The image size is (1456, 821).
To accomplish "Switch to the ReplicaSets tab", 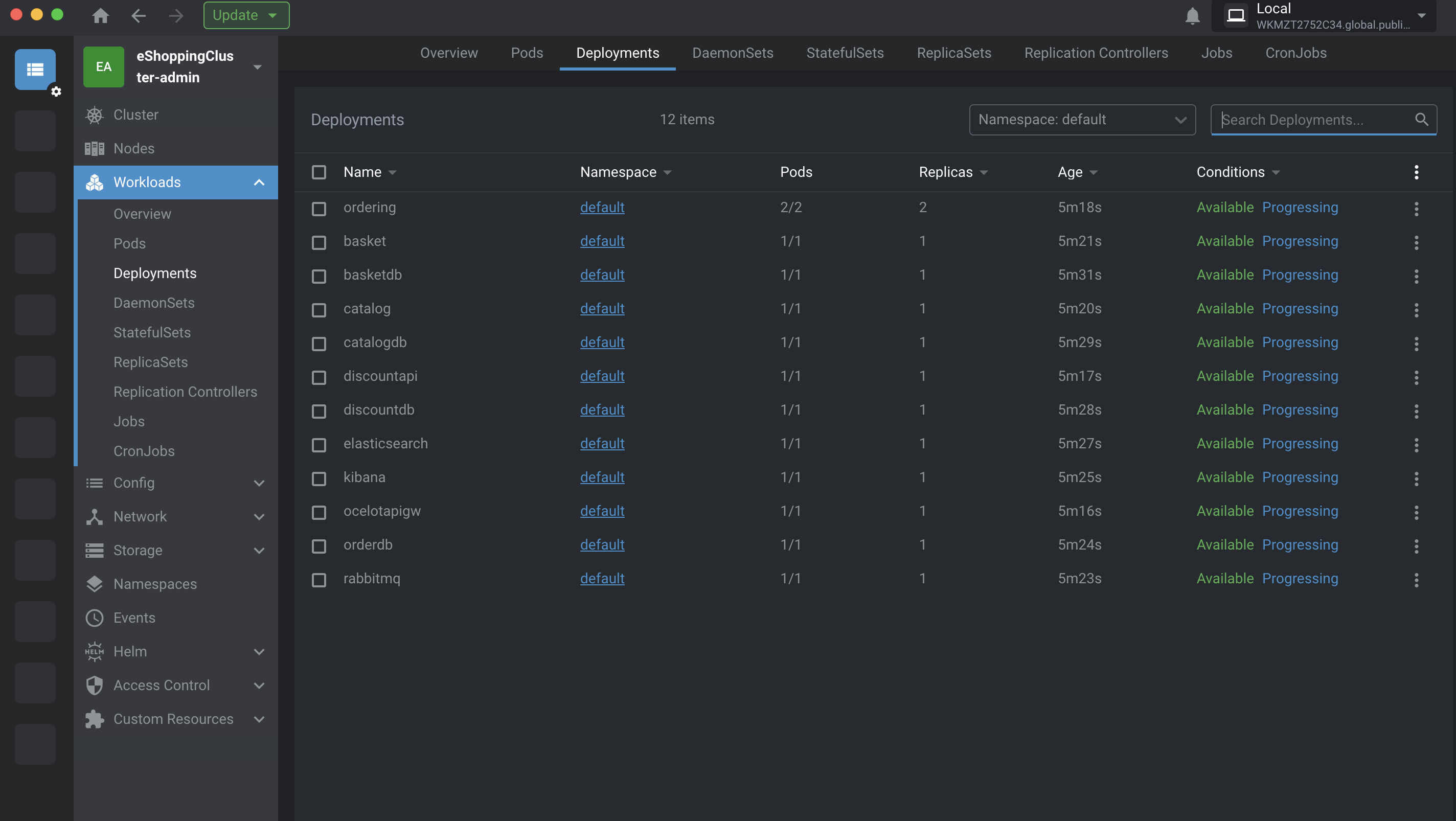I will 953,53.
